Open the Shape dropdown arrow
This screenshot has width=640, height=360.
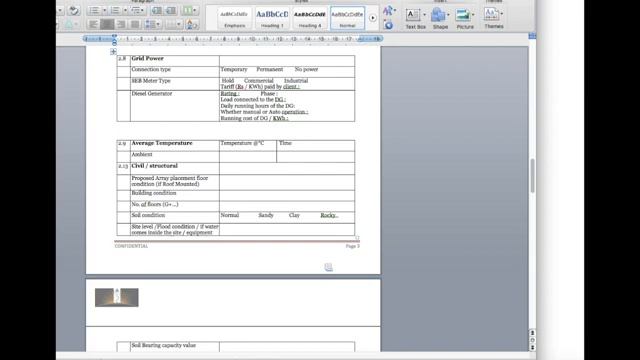point(448,15)
